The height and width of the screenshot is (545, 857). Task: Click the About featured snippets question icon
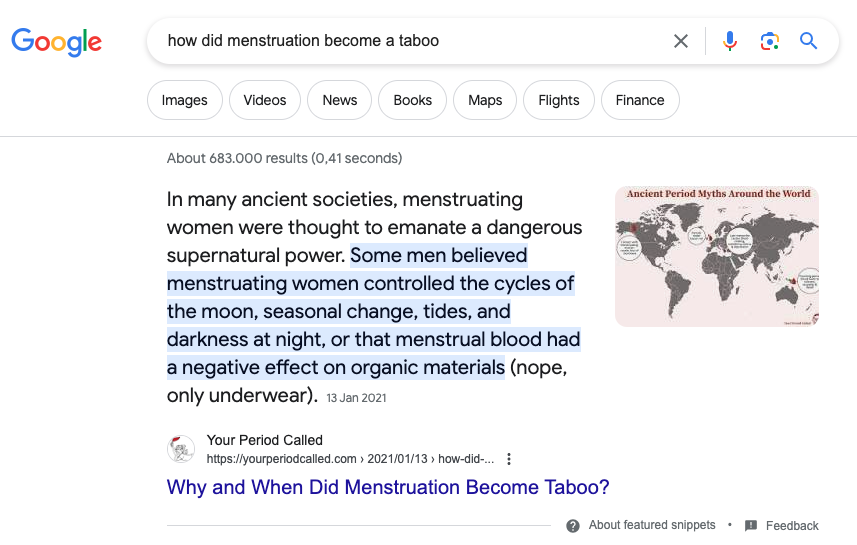click(573, 526)
